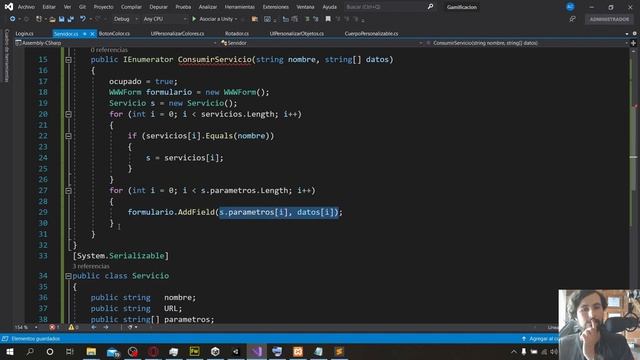This screenshot has width=640, height=360.
Task: Click the bookmark toolbar icon
Action: click(328, 19)
